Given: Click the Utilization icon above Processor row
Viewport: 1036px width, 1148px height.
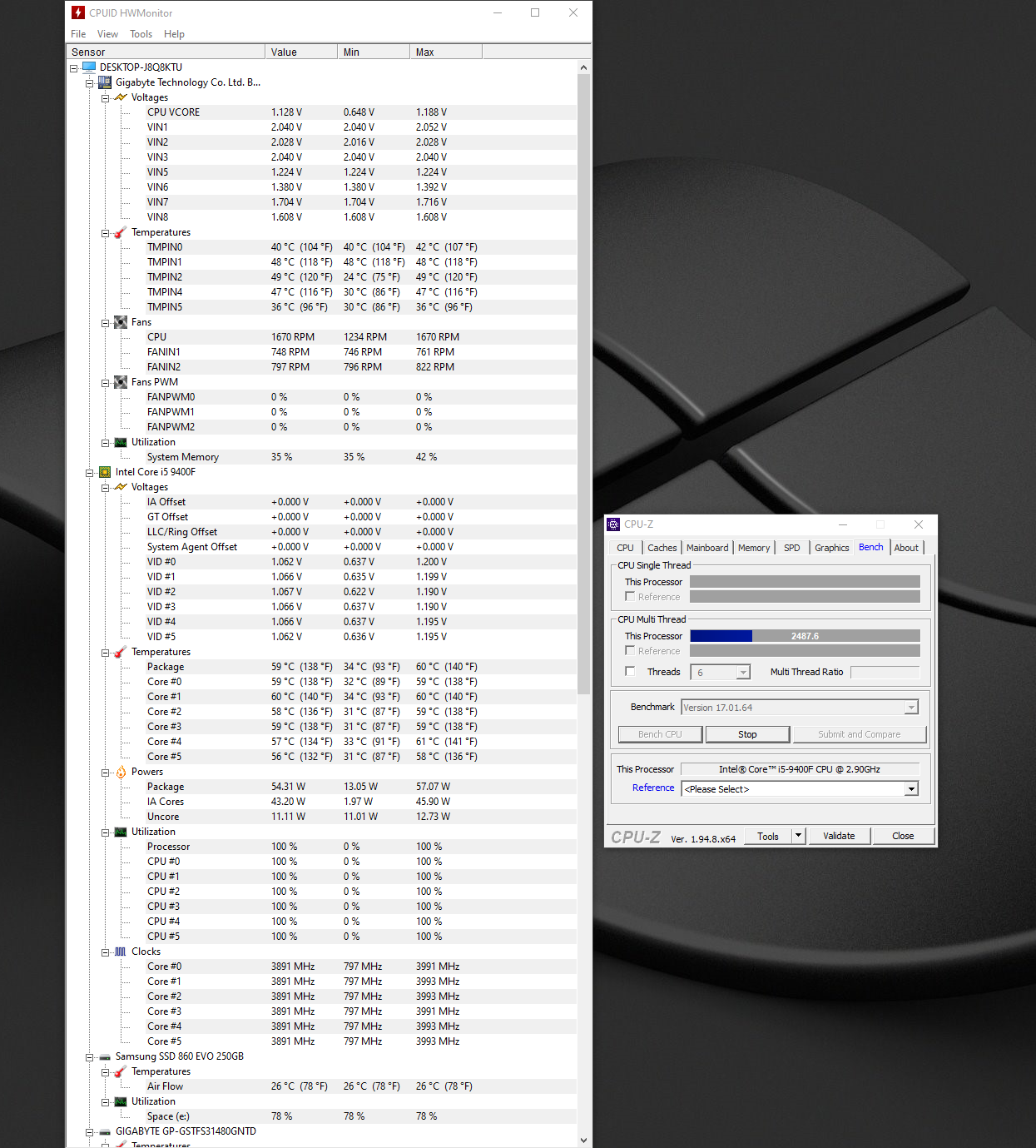Looking at the screenshot, I should pos(121,832).
